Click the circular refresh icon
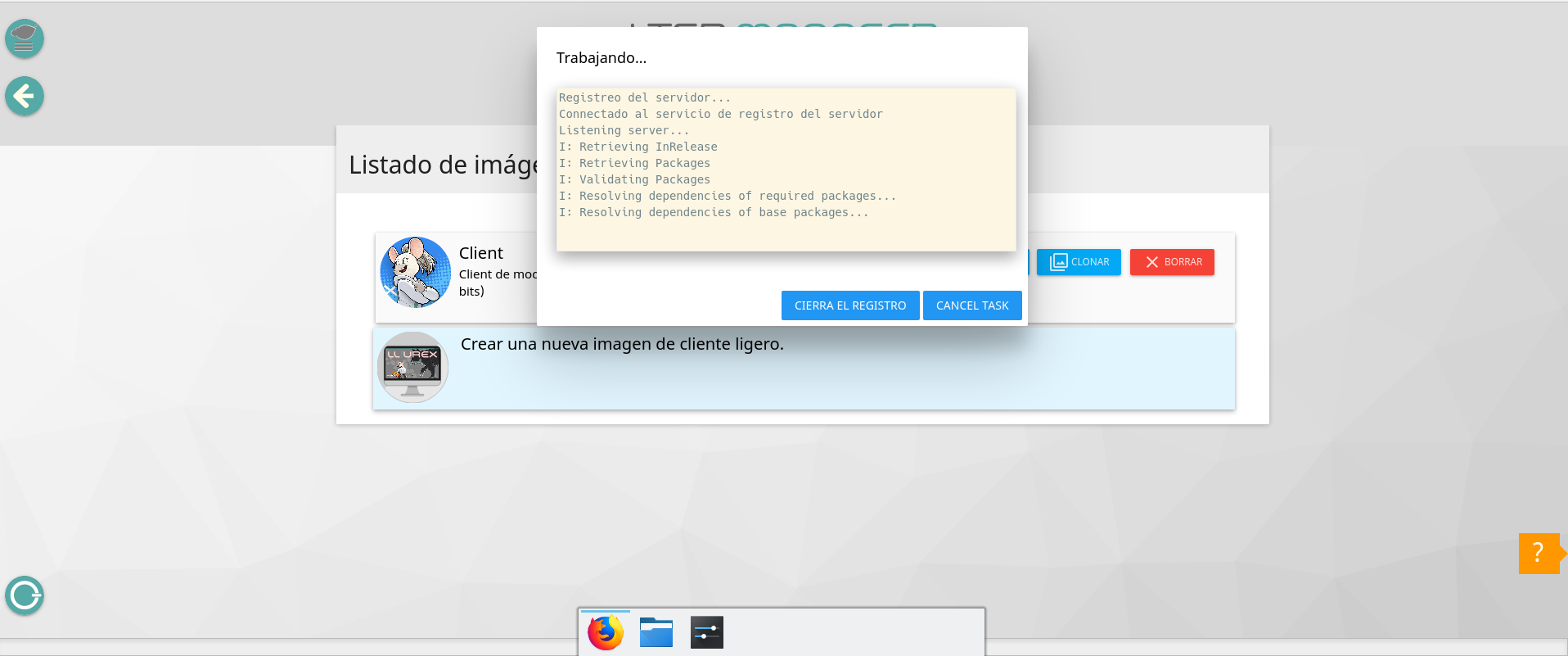Image resolution: width=1568 pixels, height=656 pixels. [25, 595]
